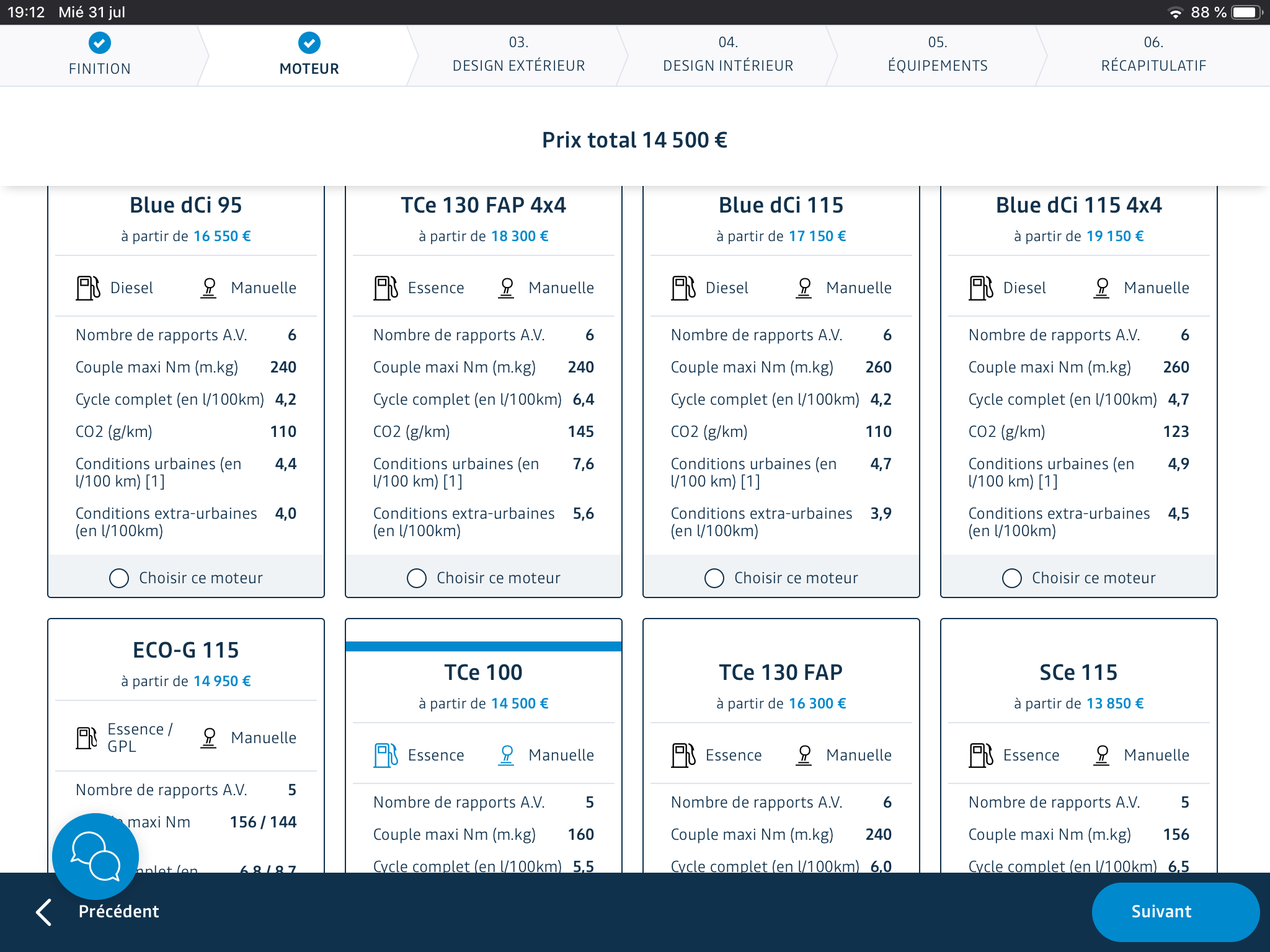Screen dimensions: 1270x952
Task: Tap the Moteur step checkmark icon
Action: click(309, 43)
